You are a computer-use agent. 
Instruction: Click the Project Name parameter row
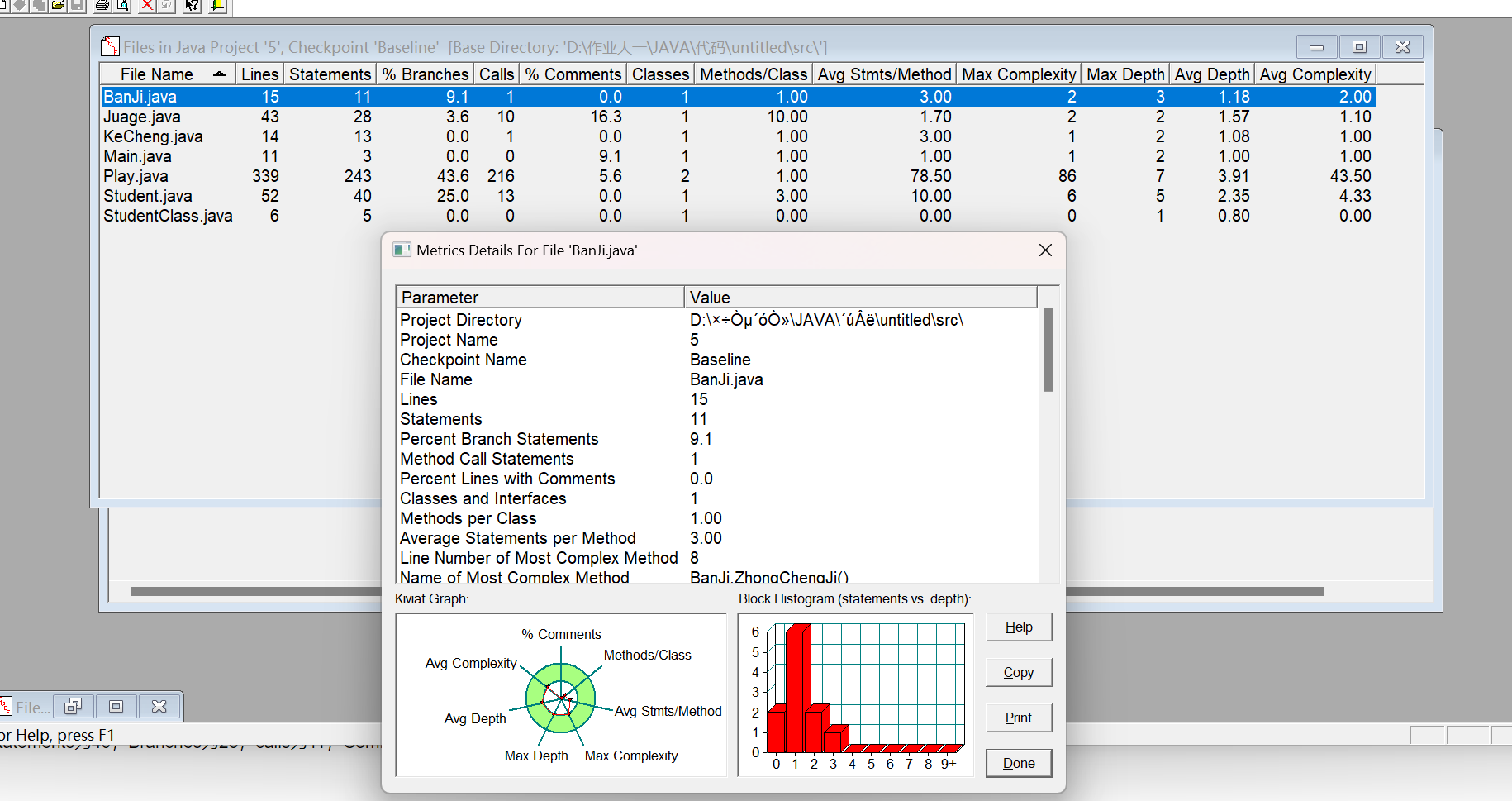pyautogui.click(x=717, y=340)
